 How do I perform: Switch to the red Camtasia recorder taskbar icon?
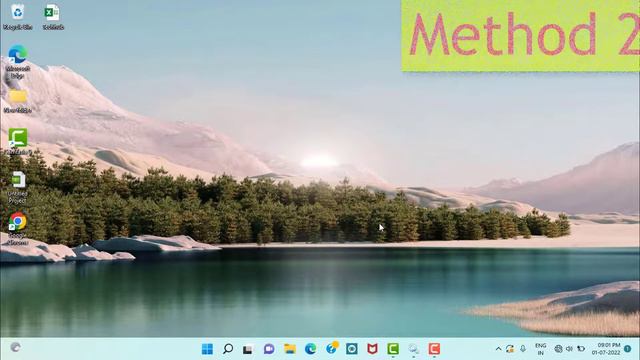click(434, 349)
